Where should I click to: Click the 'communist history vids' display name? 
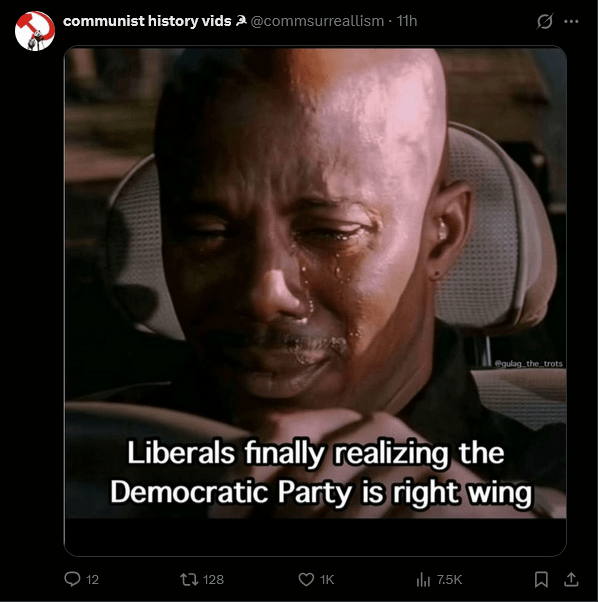pos(147,21)
